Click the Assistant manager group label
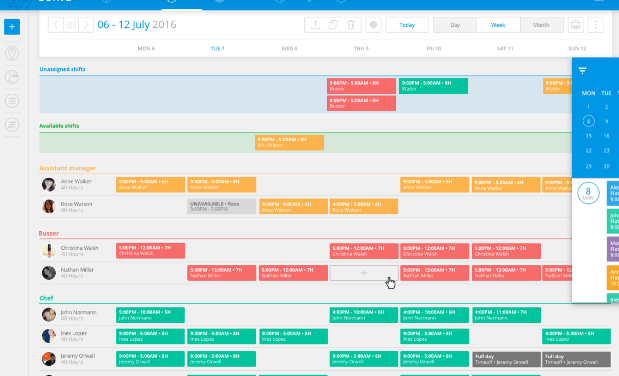 click(68, 168)
